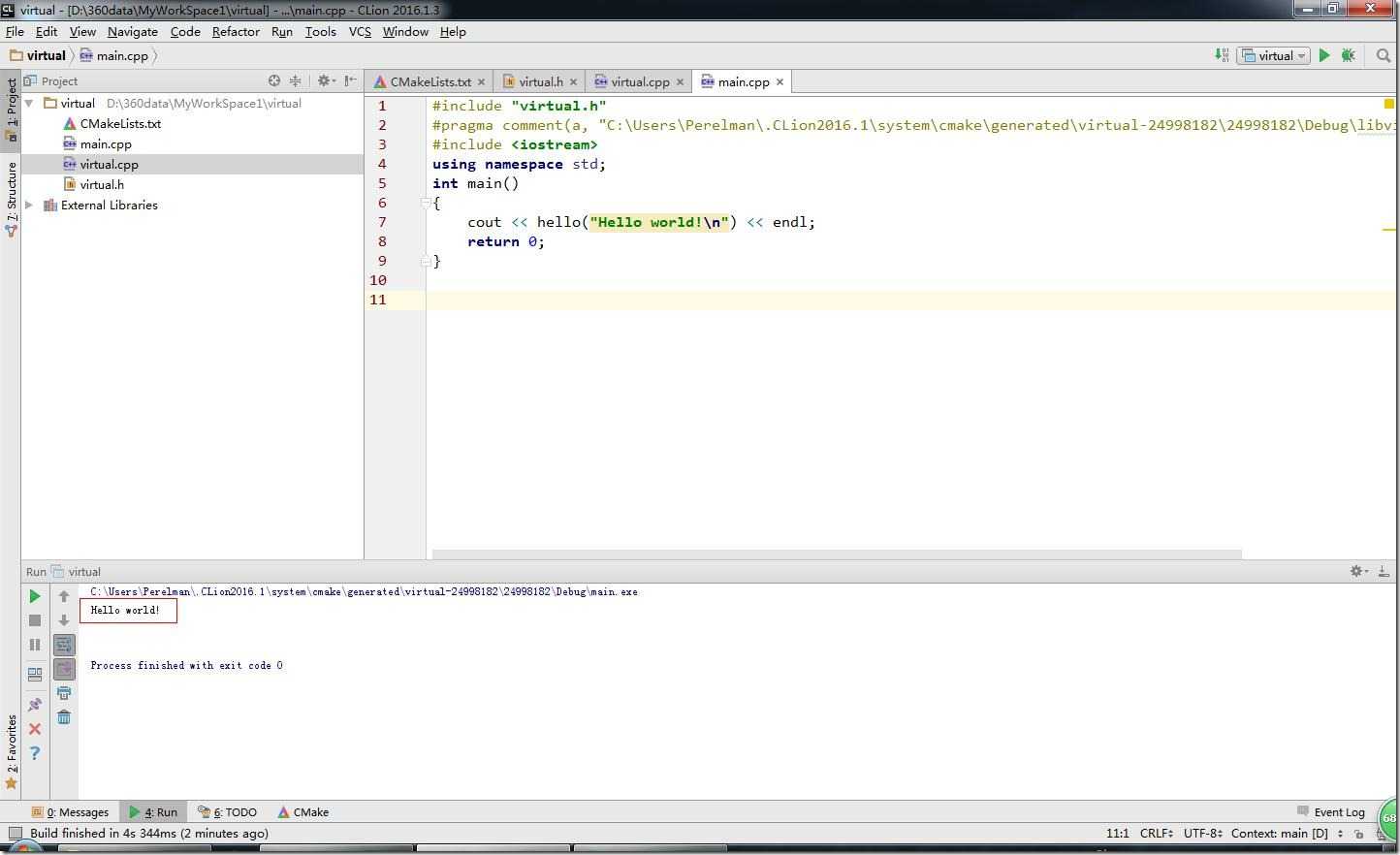Hide the Project panel with the hide icon
Screen dimensions: 1400x855
click(351, 81)
